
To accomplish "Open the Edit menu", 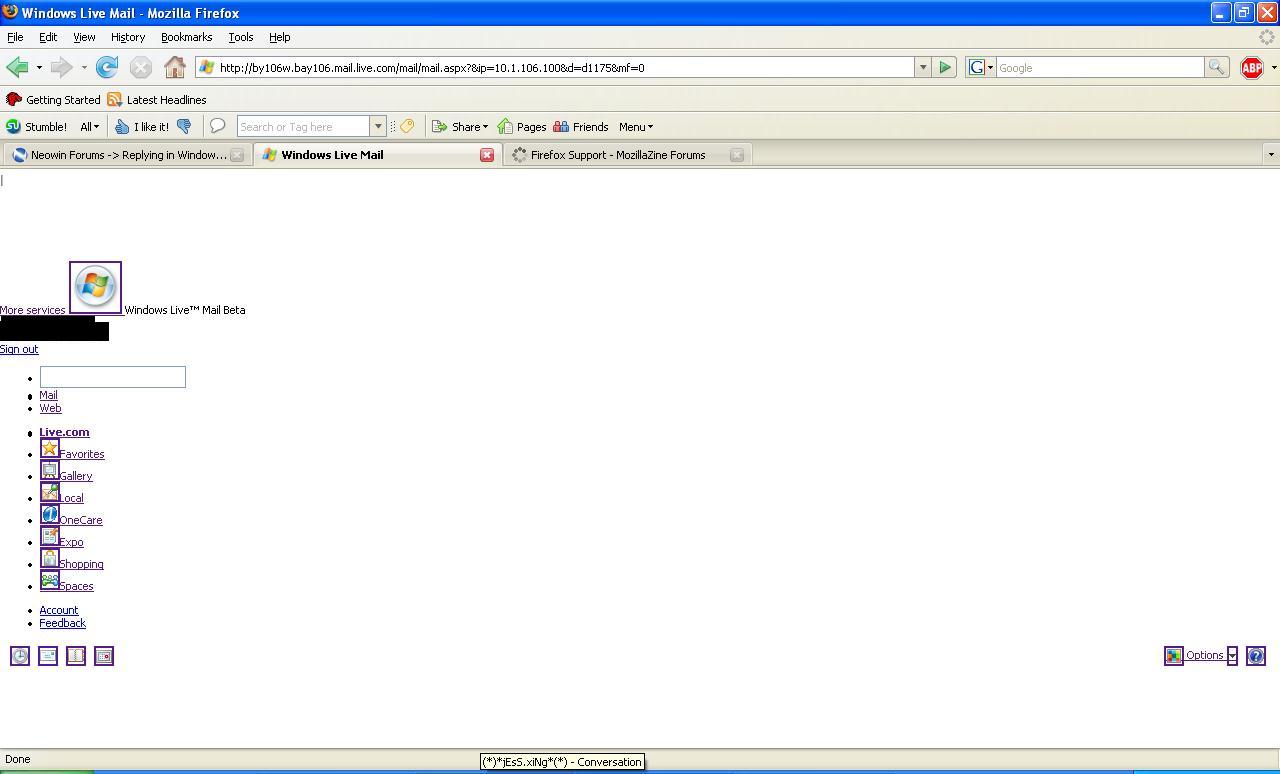I will [48, 37].
